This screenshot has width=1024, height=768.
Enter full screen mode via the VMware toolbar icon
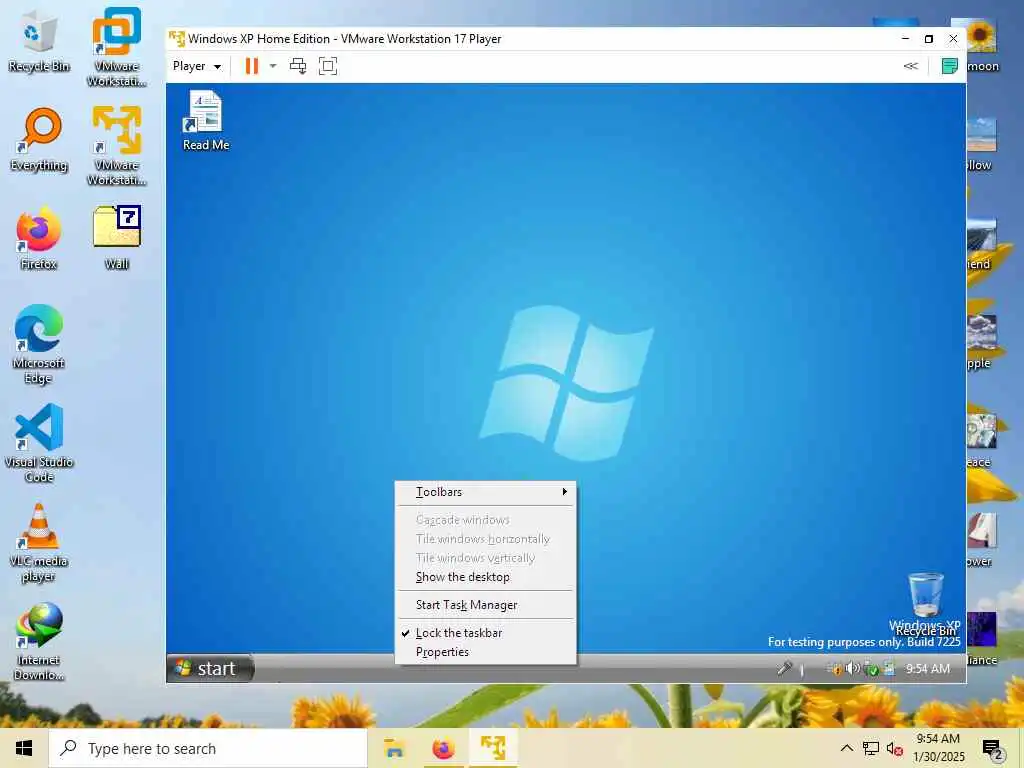tap(328, 66)
